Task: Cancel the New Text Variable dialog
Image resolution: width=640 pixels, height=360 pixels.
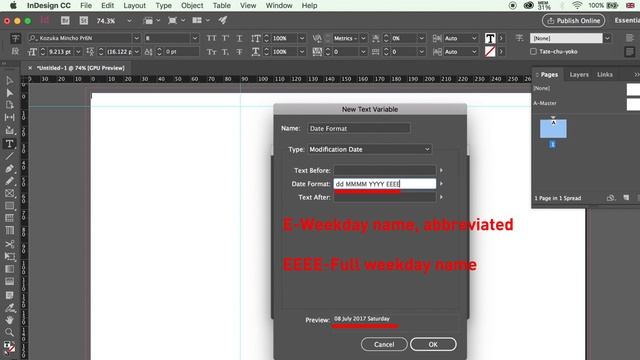Action: tap(384, 344)
